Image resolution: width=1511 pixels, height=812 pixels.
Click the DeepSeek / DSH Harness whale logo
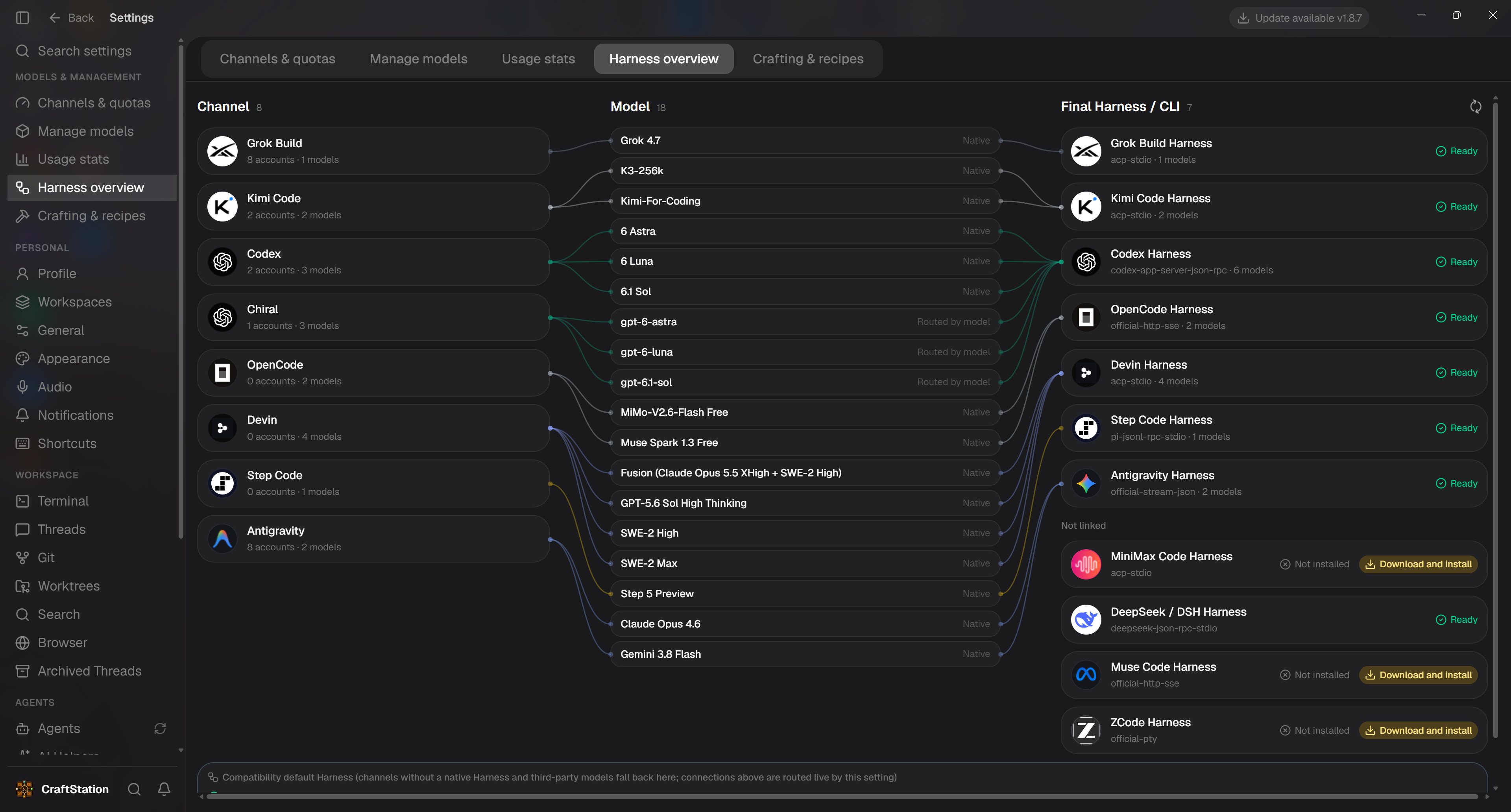(x=1086, y=620)
